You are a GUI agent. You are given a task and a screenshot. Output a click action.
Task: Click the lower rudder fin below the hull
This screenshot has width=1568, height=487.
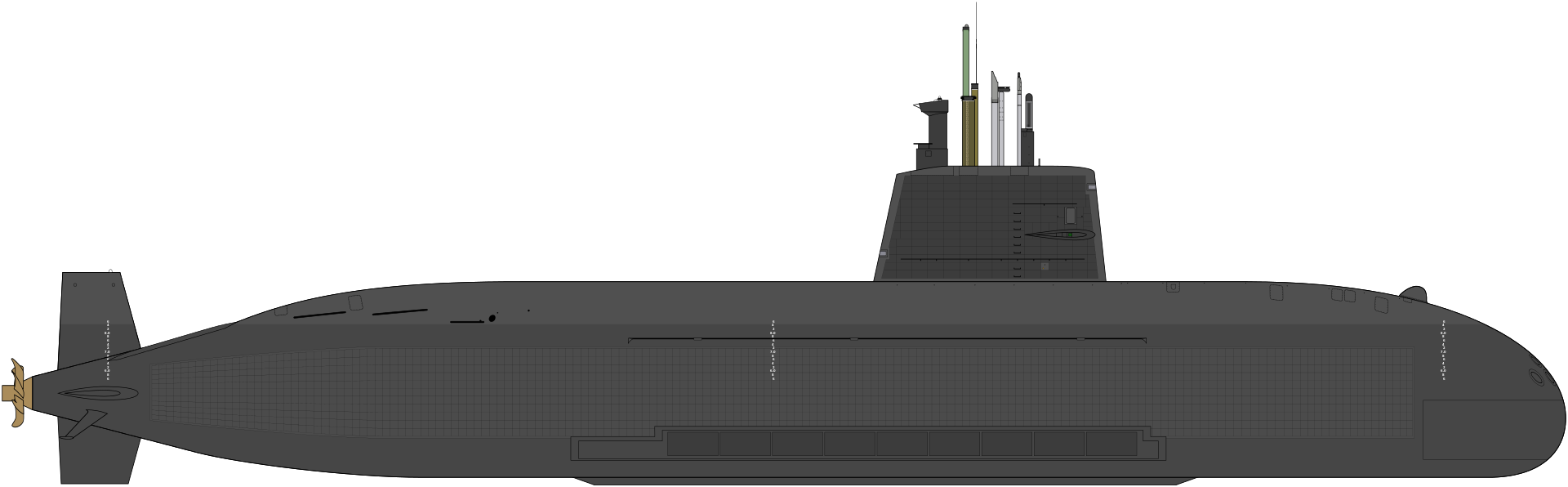(96, 459)
